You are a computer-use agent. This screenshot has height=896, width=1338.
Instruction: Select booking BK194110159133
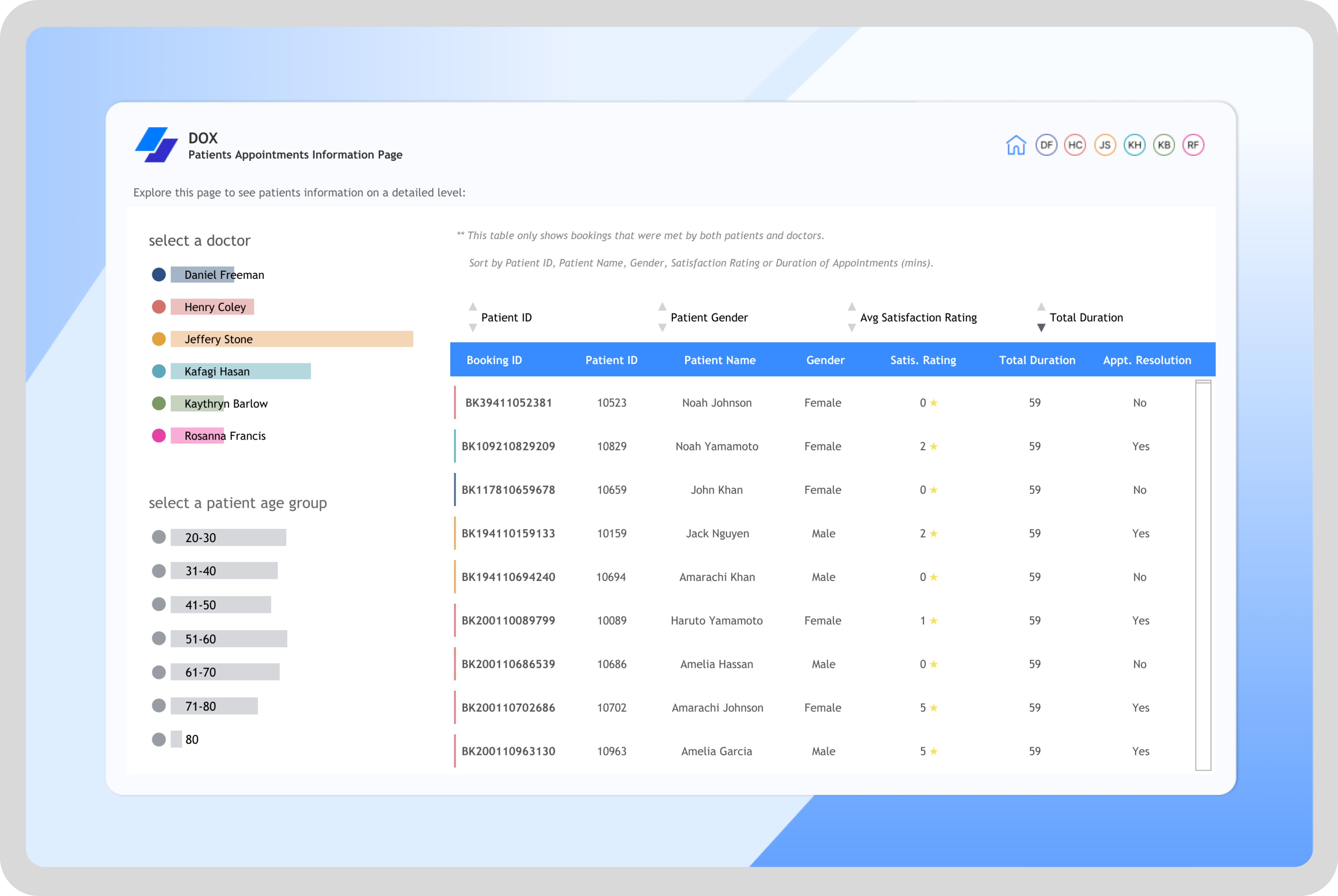(508, 534)
